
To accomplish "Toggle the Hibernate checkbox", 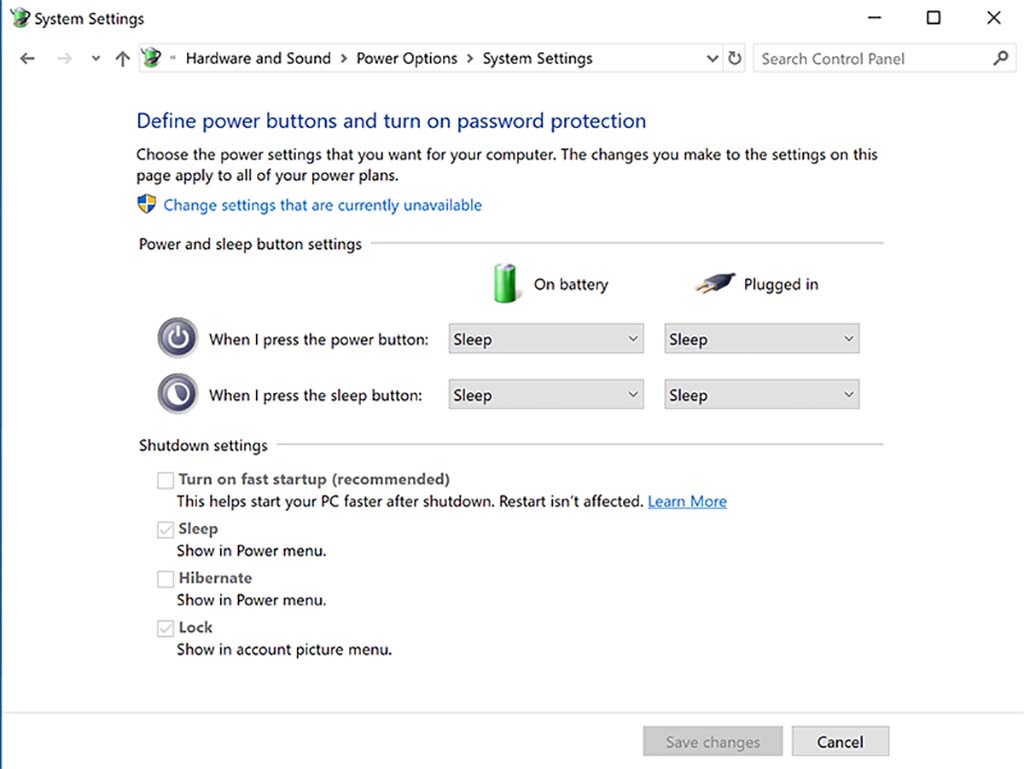I will 165,579.
